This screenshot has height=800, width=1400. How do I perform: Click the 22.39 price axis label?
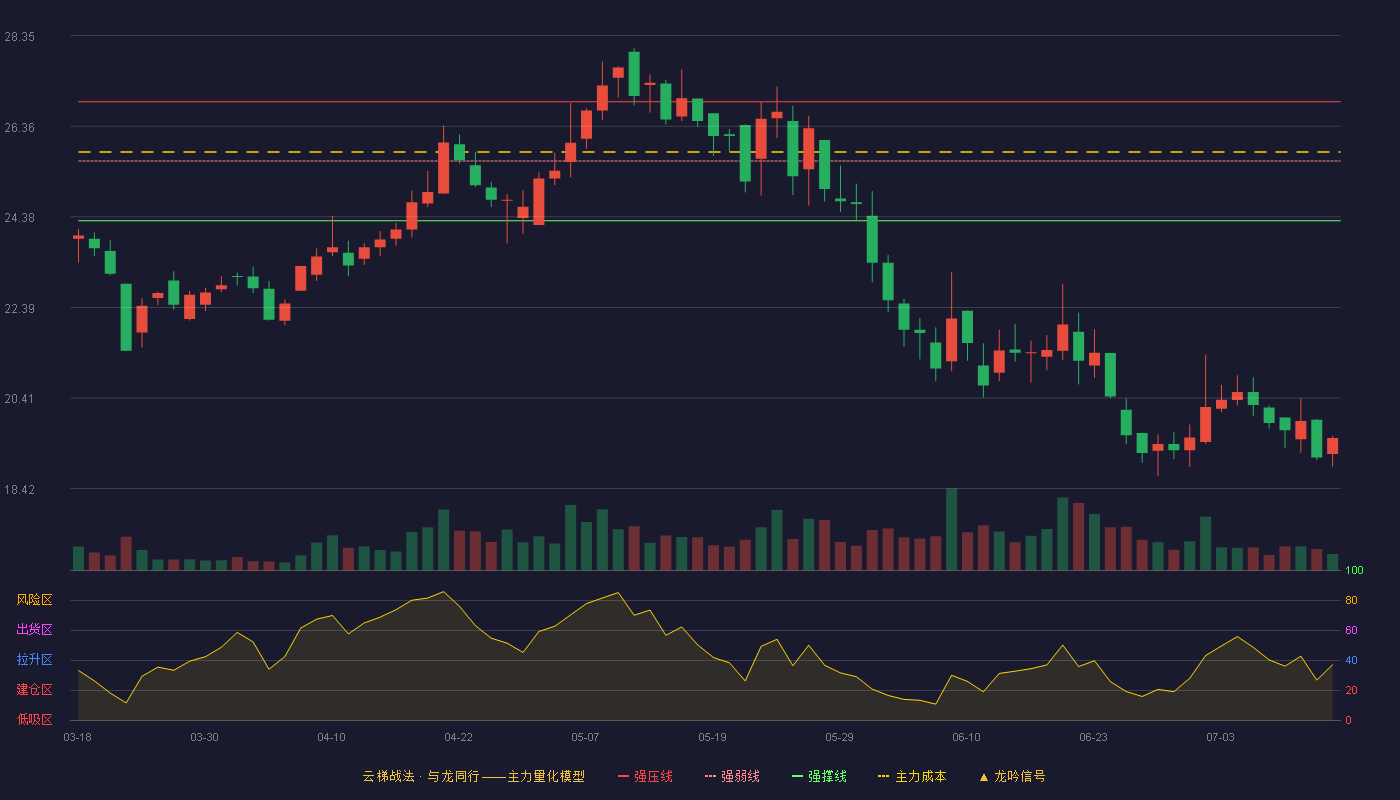coord(19,309)
